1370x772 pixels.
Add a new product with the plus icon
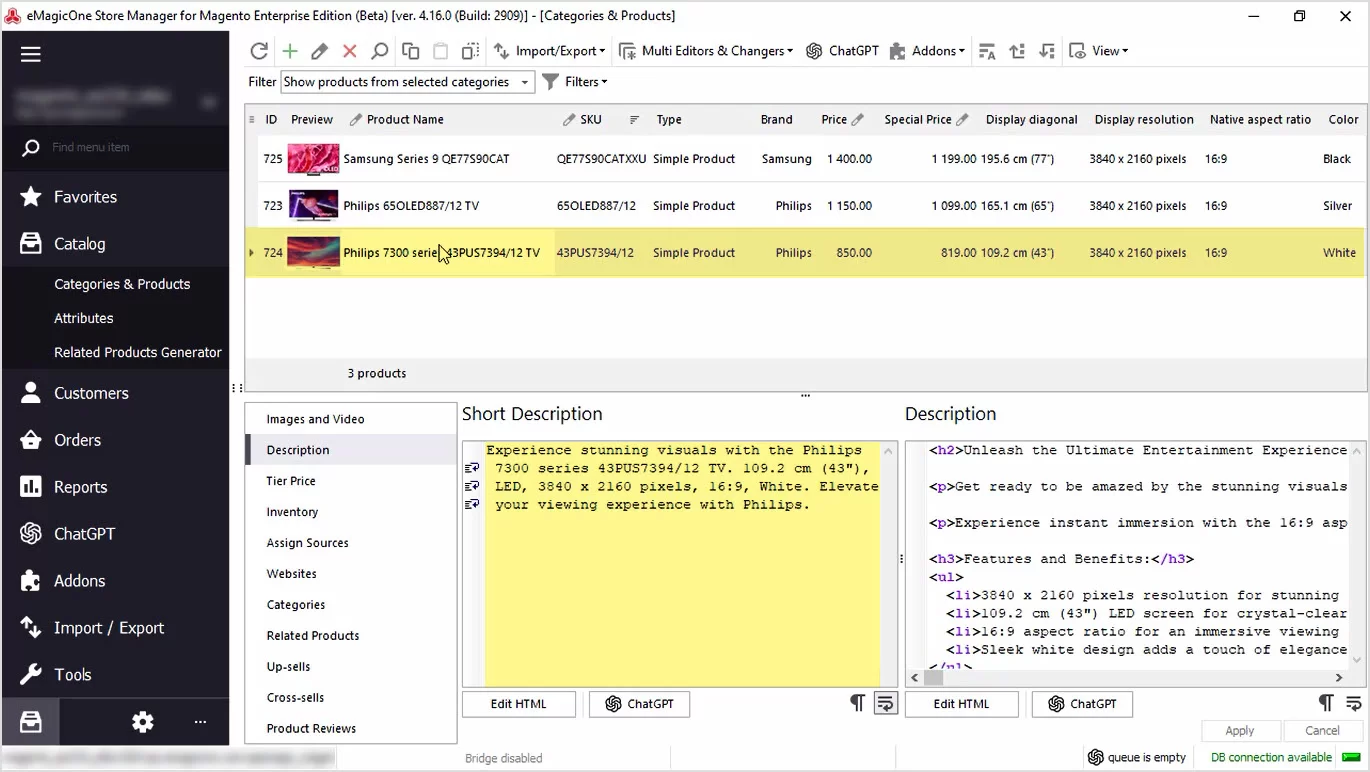[290, 51]
